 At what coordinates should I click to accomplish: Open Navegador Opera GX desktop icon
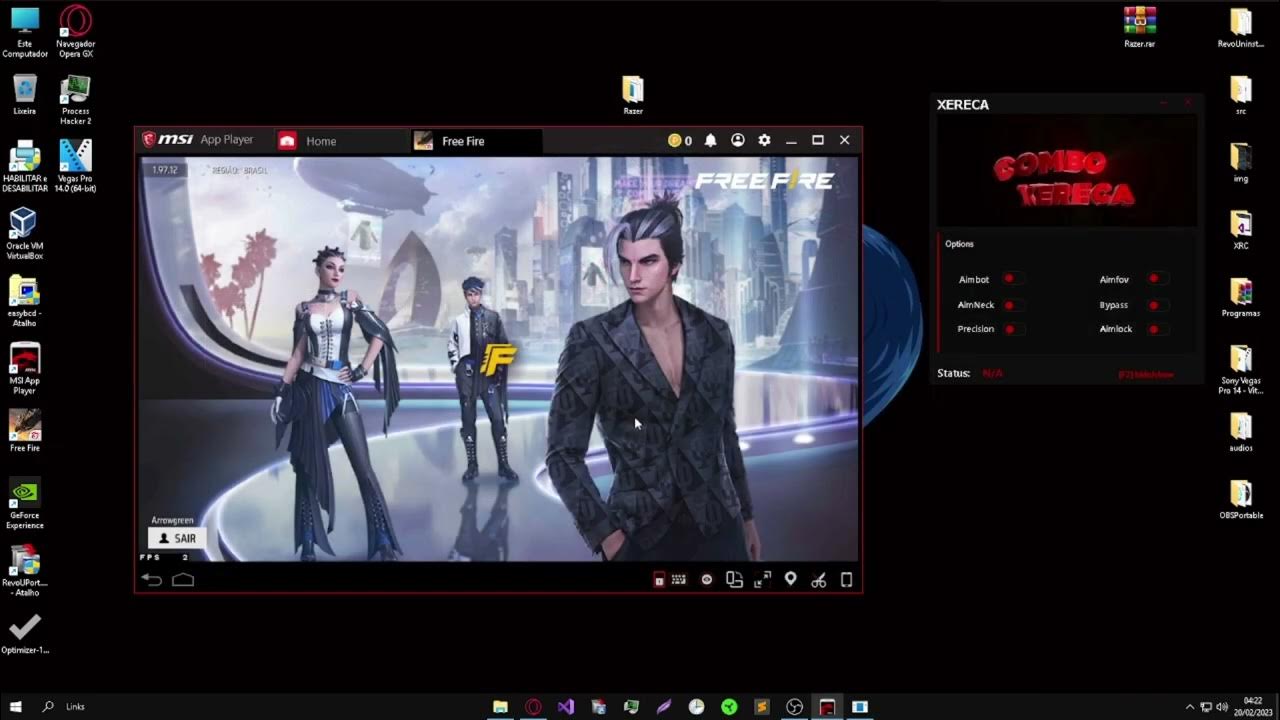tap(75, 32)
